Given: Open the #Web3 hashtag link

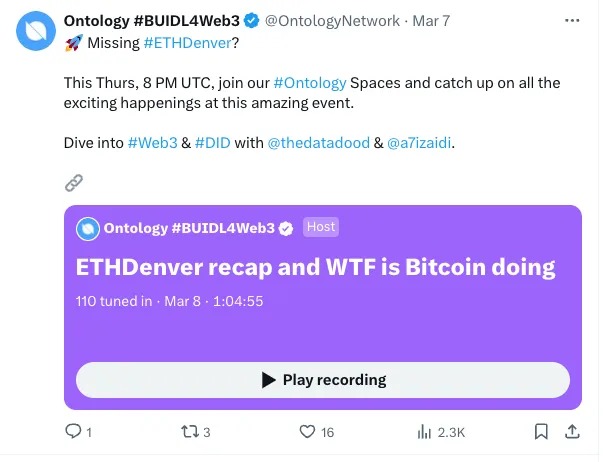Looking at the screenshot, I should 154,143.
